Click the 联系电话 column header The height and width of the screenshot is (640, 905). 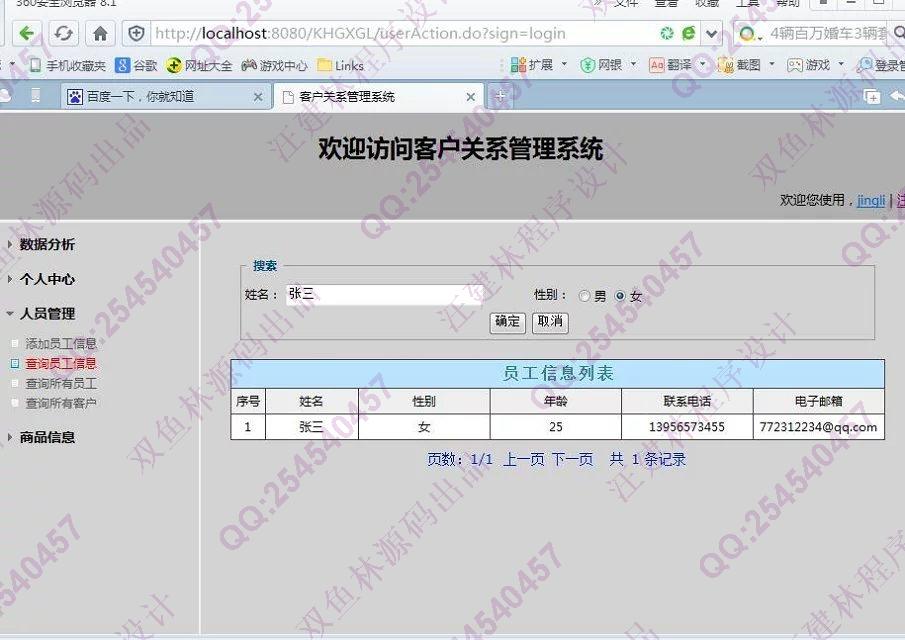(687, 401)
